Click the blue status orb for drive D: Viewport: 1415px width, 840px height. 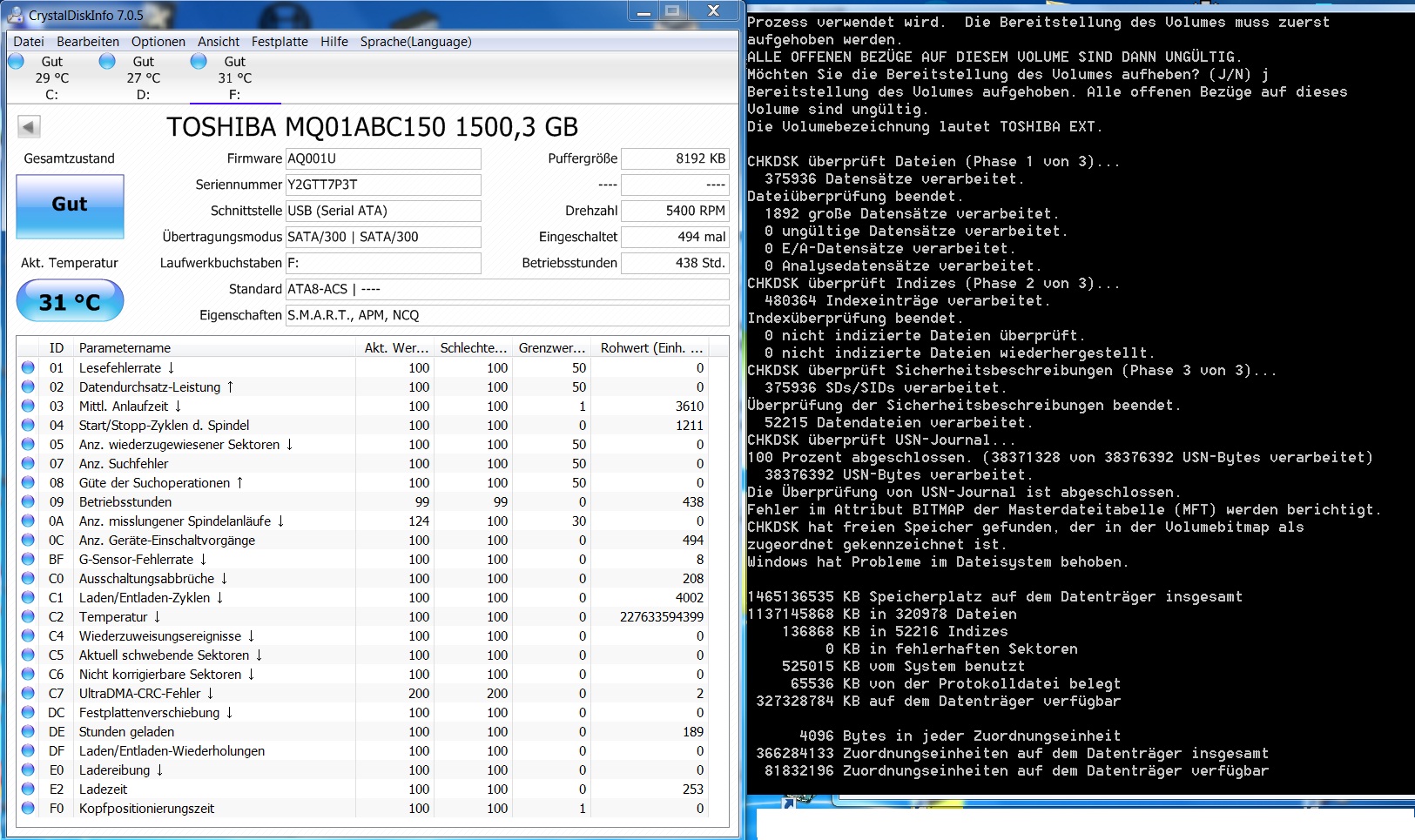tap(107, 61)
